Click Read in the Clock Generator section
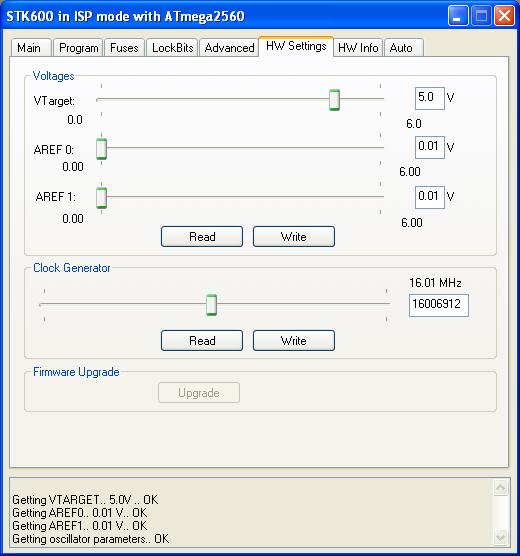 [202, 340]
